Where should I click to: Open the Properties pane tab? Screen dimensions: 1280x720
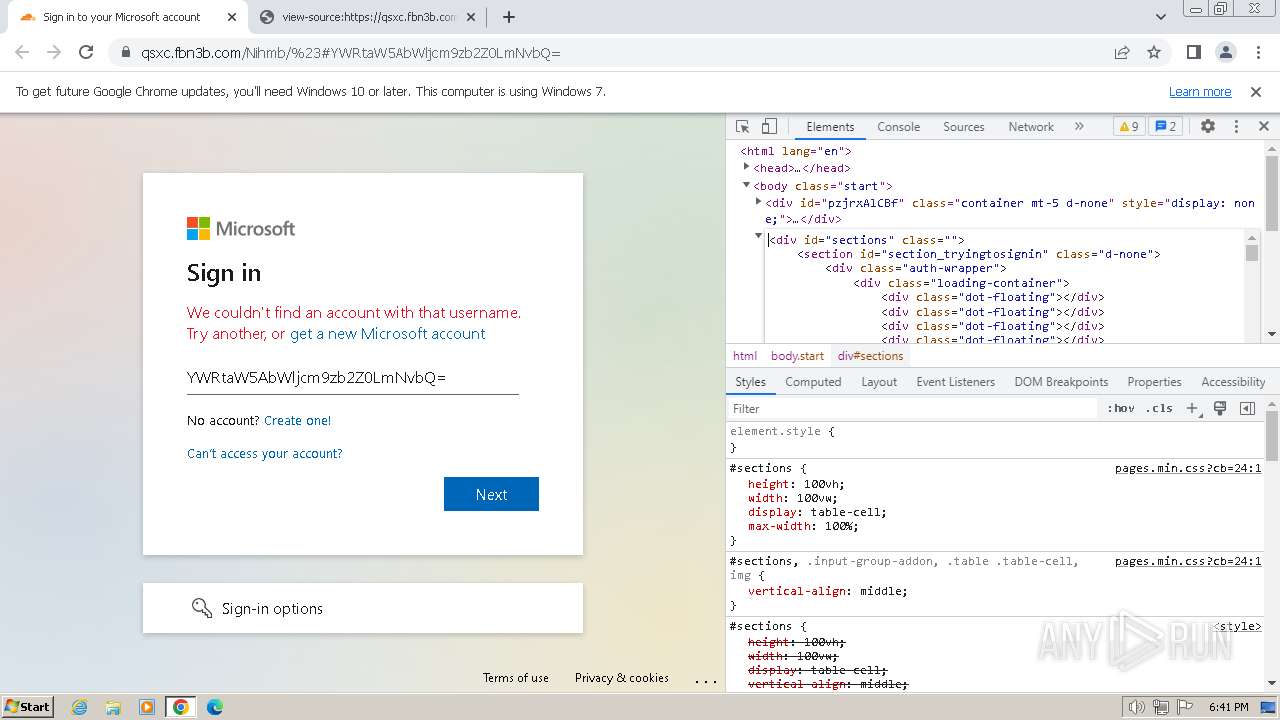click(1154, 382)
